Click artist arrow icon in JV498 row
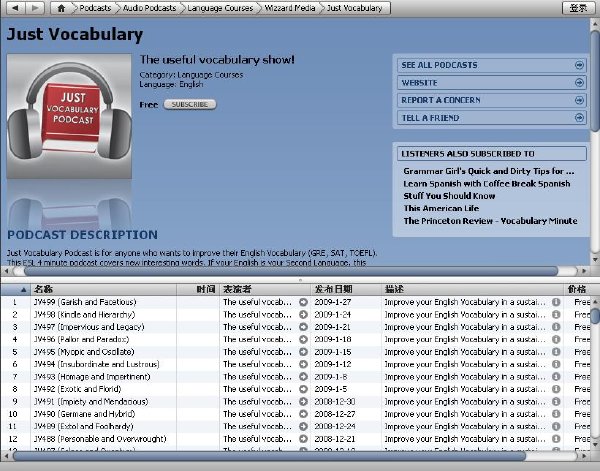This screenshot has width=600, height=471. pos(303,315)
